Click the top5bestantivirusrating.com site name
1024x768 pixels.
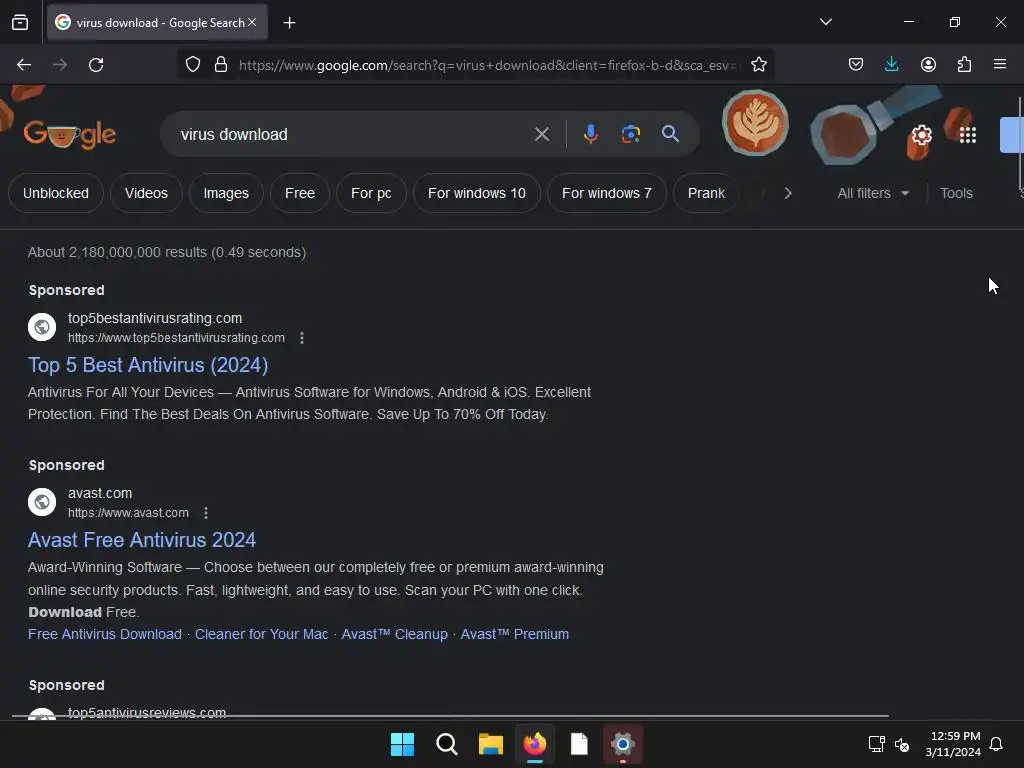[155, 318]
